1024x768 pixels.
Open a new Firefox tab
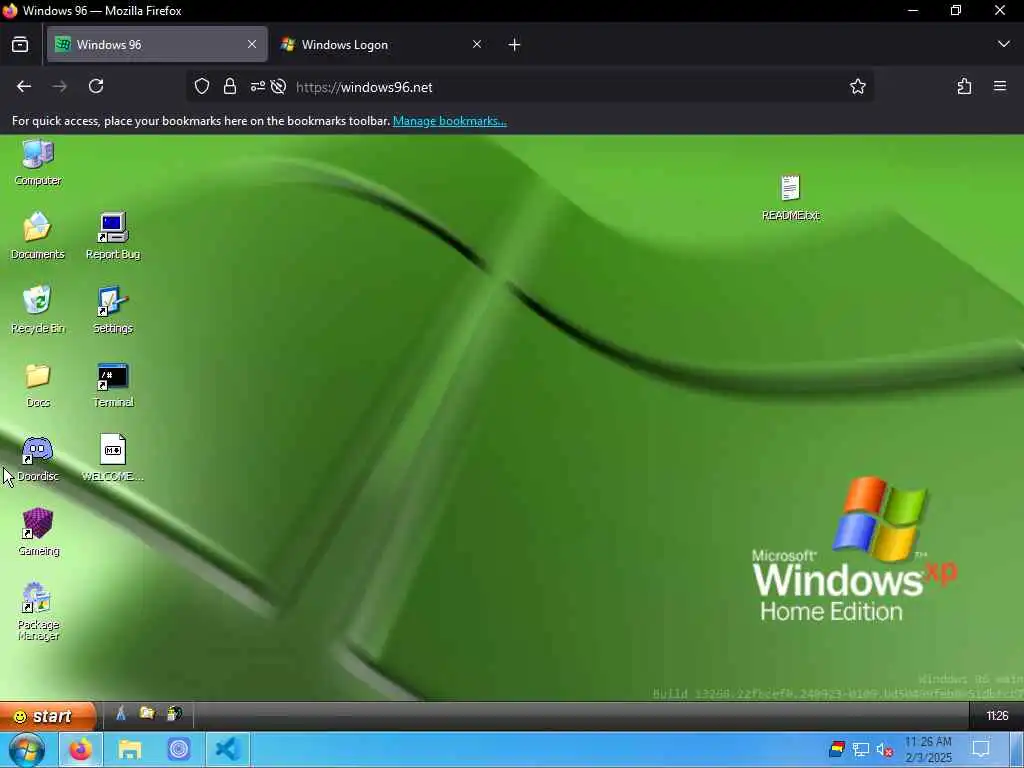click(x=515, y=44)
